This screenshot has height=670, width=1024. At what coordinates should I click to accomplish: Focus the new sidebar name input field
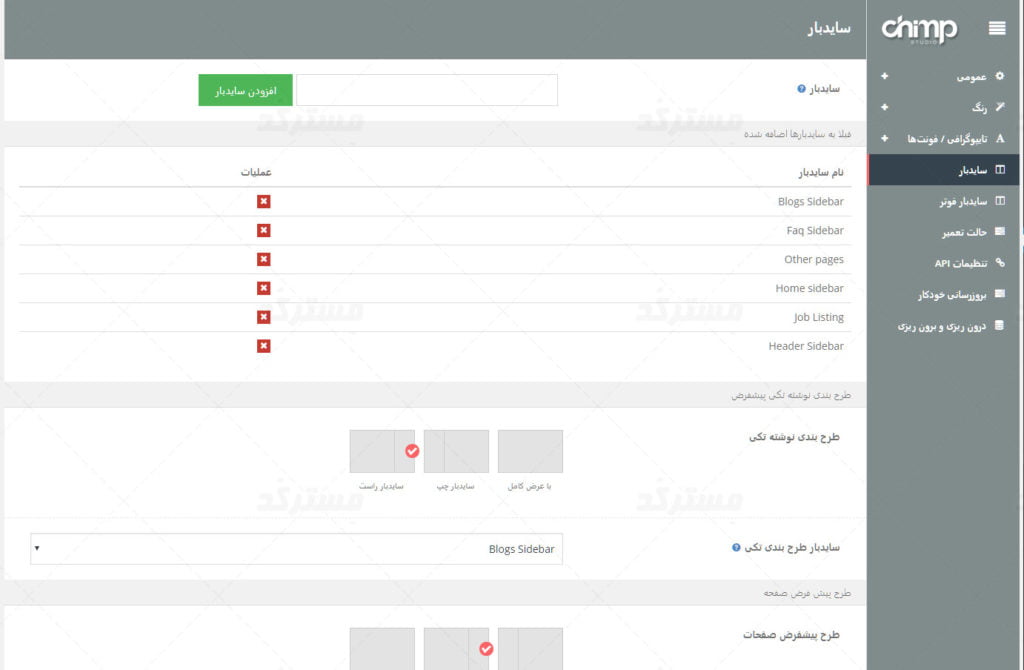[x=427, y=90]
